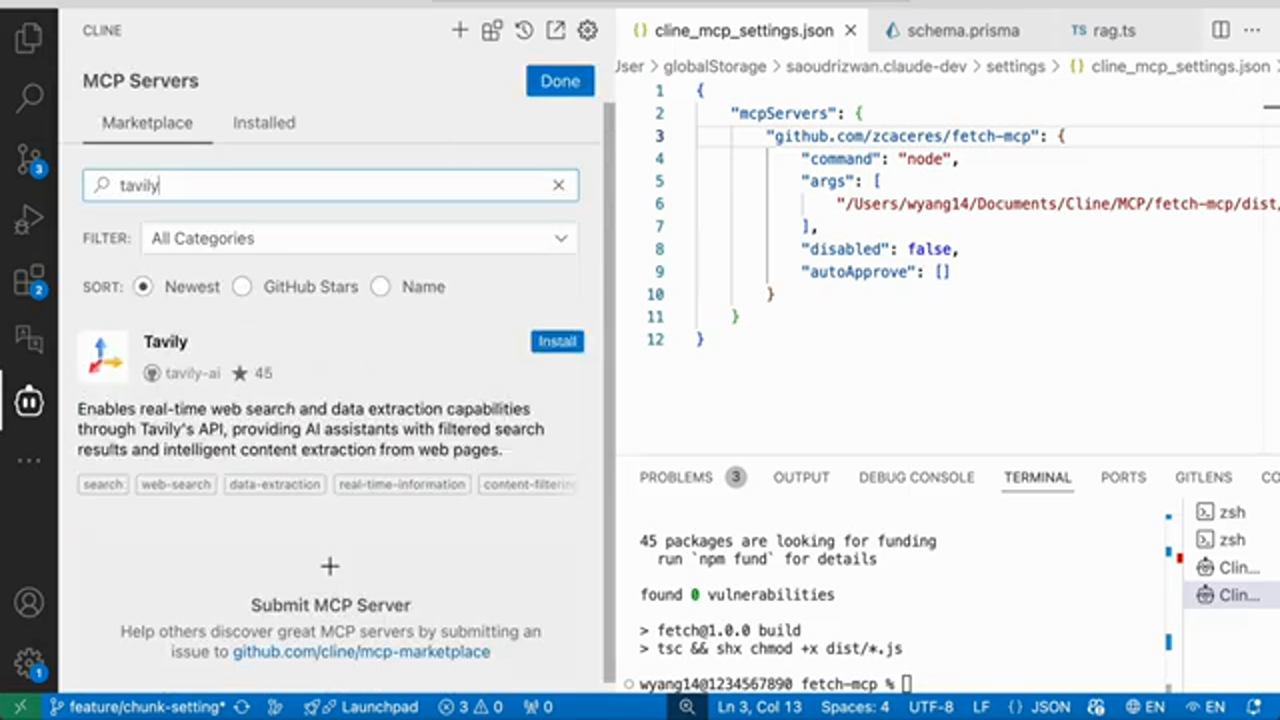Change encoding via UTF-8 status item

click(x=931, y=707)
